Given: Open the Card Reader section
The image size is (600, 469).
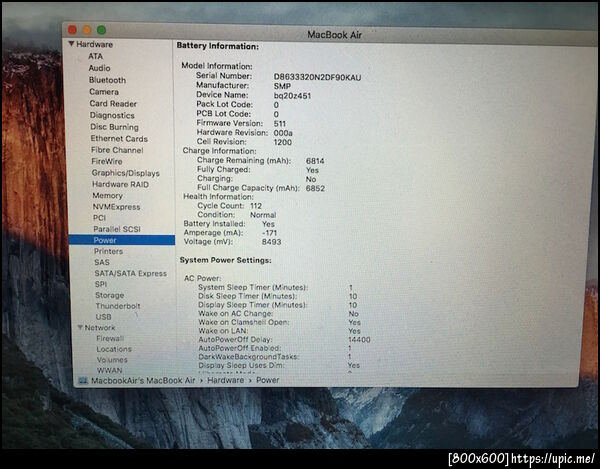Looking at the screenshot, I should [x=113, y=104].
